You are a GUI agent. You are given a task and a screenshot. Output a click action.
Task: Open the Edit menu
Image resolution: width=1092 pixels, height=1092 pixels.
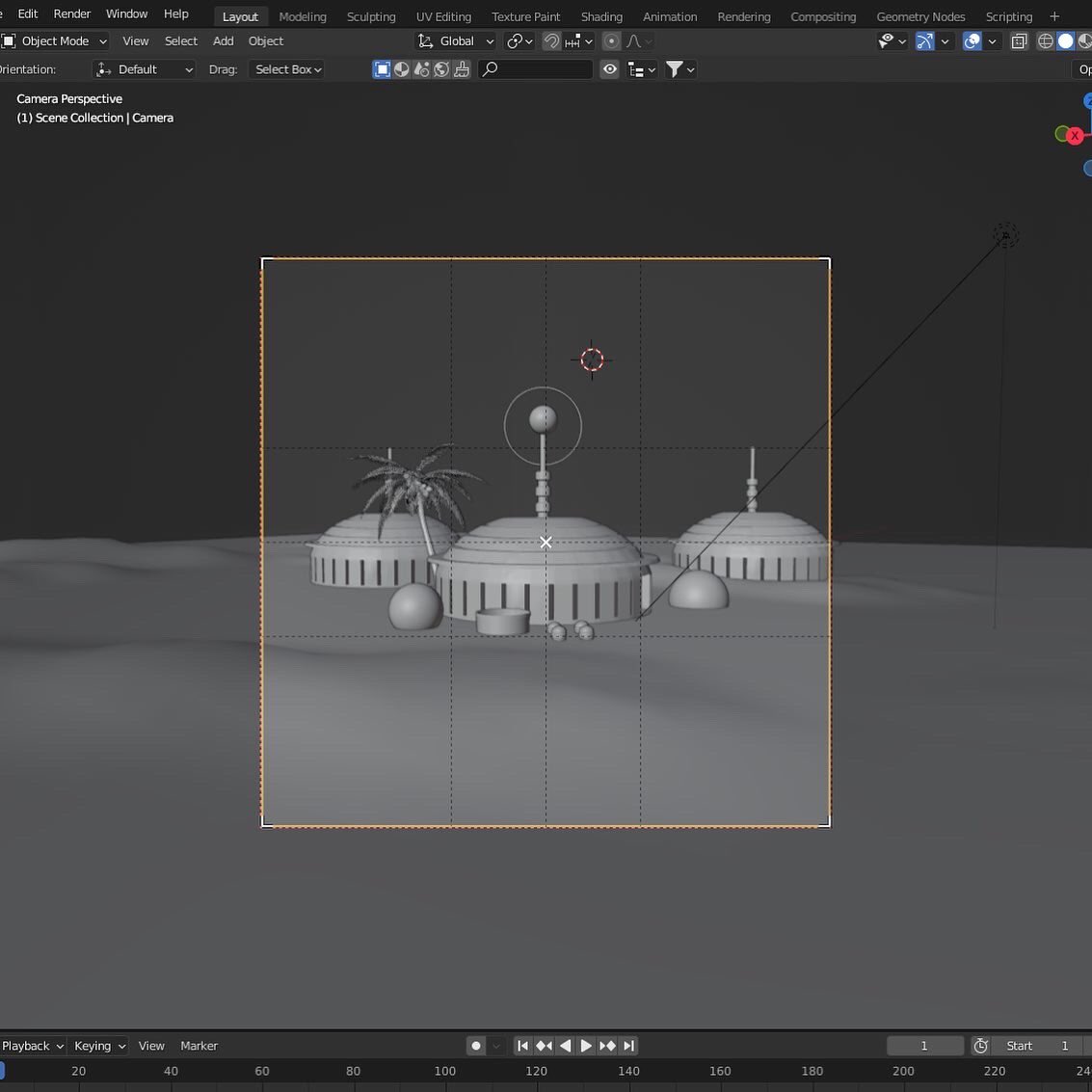[x=28, y=13]
